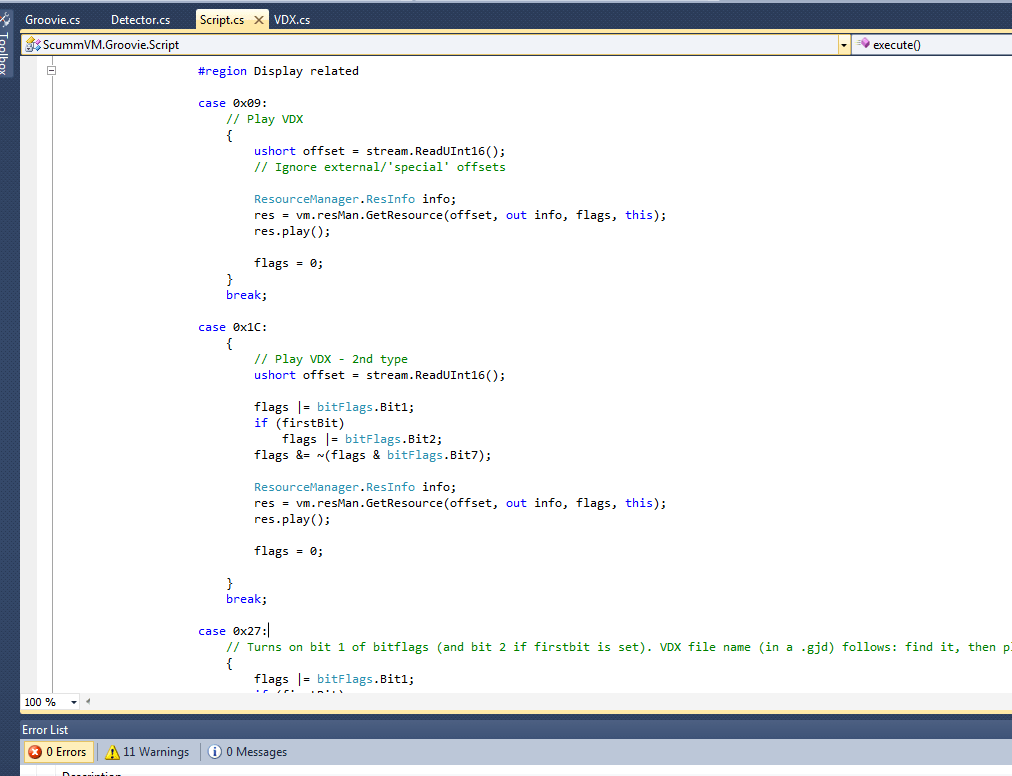Click the 'if (firstBit)' line

[299, 423]
